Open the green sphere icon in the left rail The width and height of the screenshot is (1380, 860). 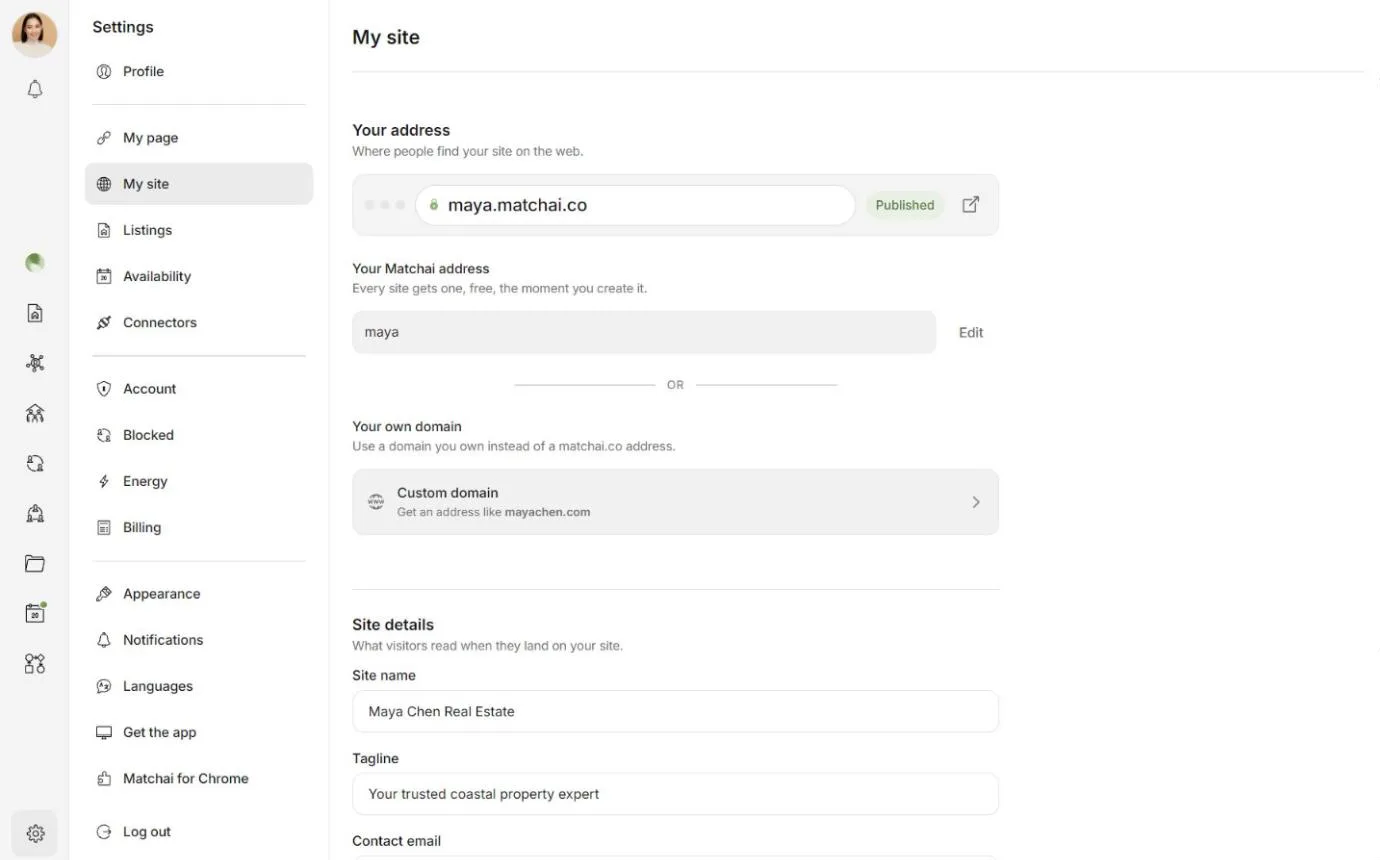click(35, 263)
